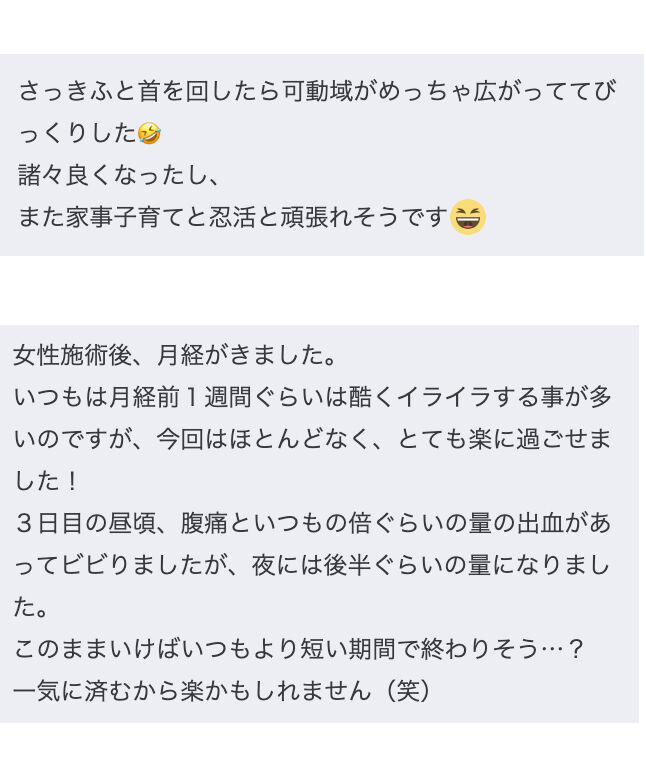Click the line starting ってビビりましたが

311,565
